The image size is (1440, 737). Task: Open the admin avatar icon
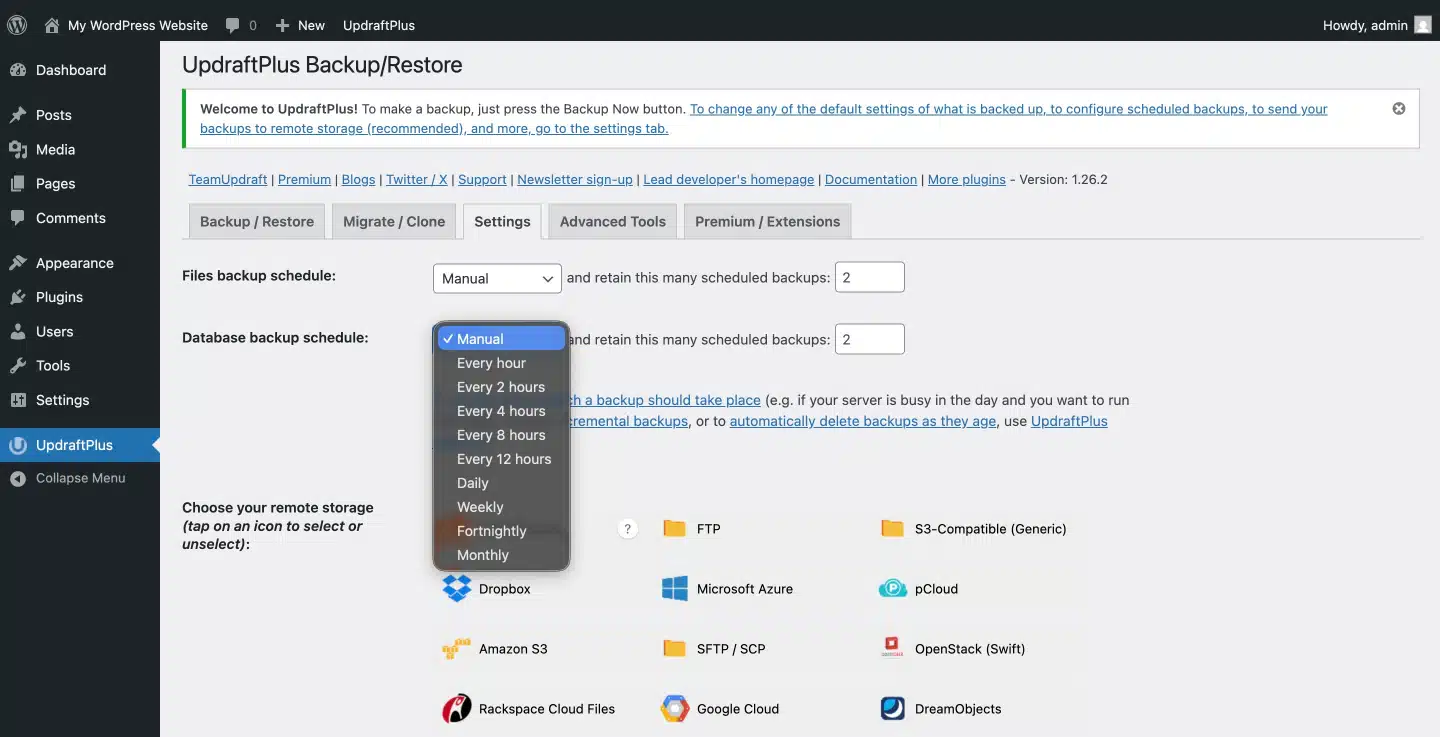1423,25
